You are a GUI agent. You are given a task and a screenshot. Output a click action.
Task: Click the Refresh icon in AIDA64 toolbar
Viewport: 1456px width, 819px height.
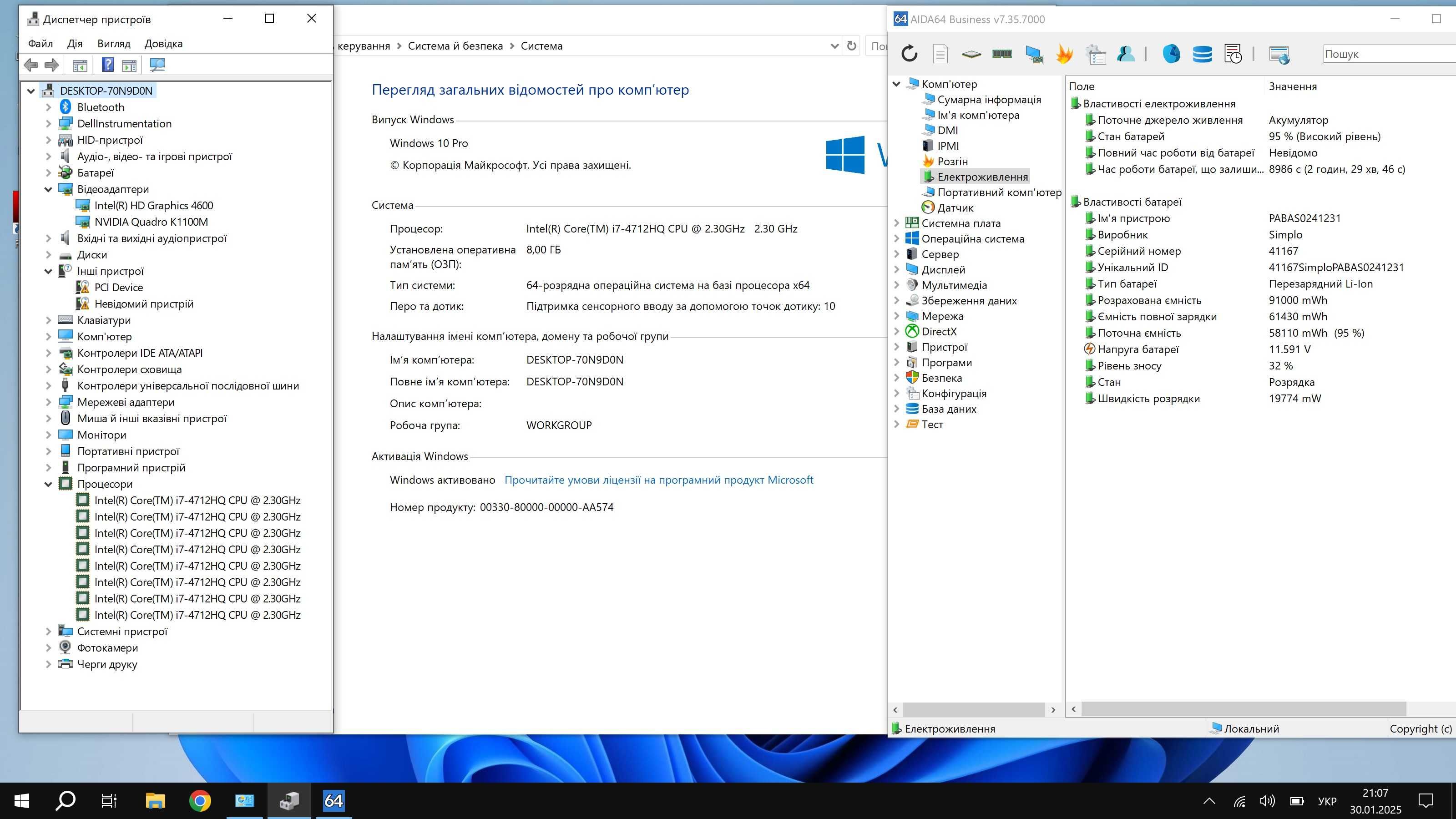coord(909,54)
